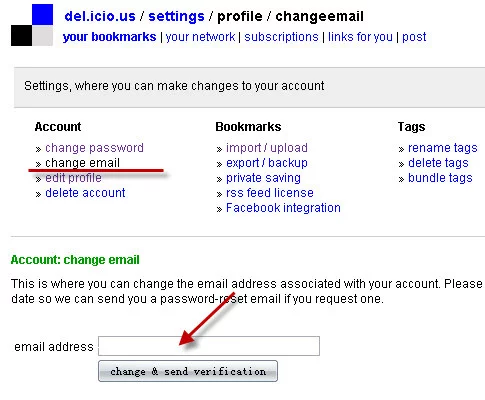Go to settings in the breadcrumb
Viewport: 485px width, 400px height.
[x=176, y=16]
